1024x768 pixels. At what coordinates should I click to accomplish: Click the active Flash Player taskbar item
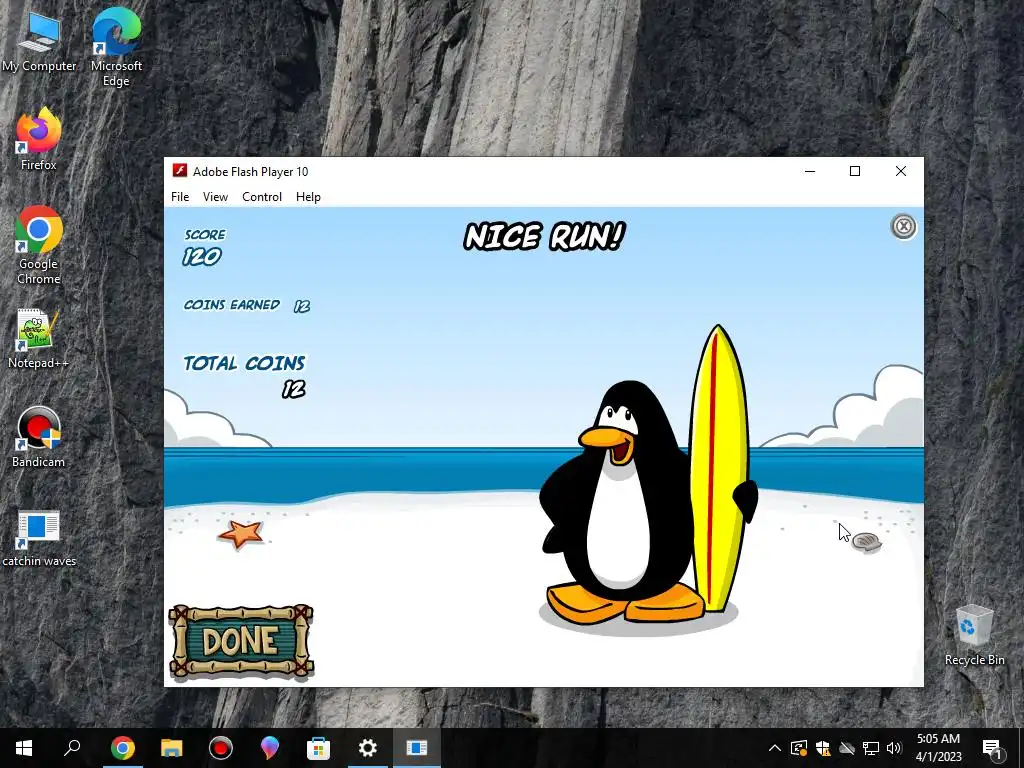pyautogui.click(x=417, y=748)
